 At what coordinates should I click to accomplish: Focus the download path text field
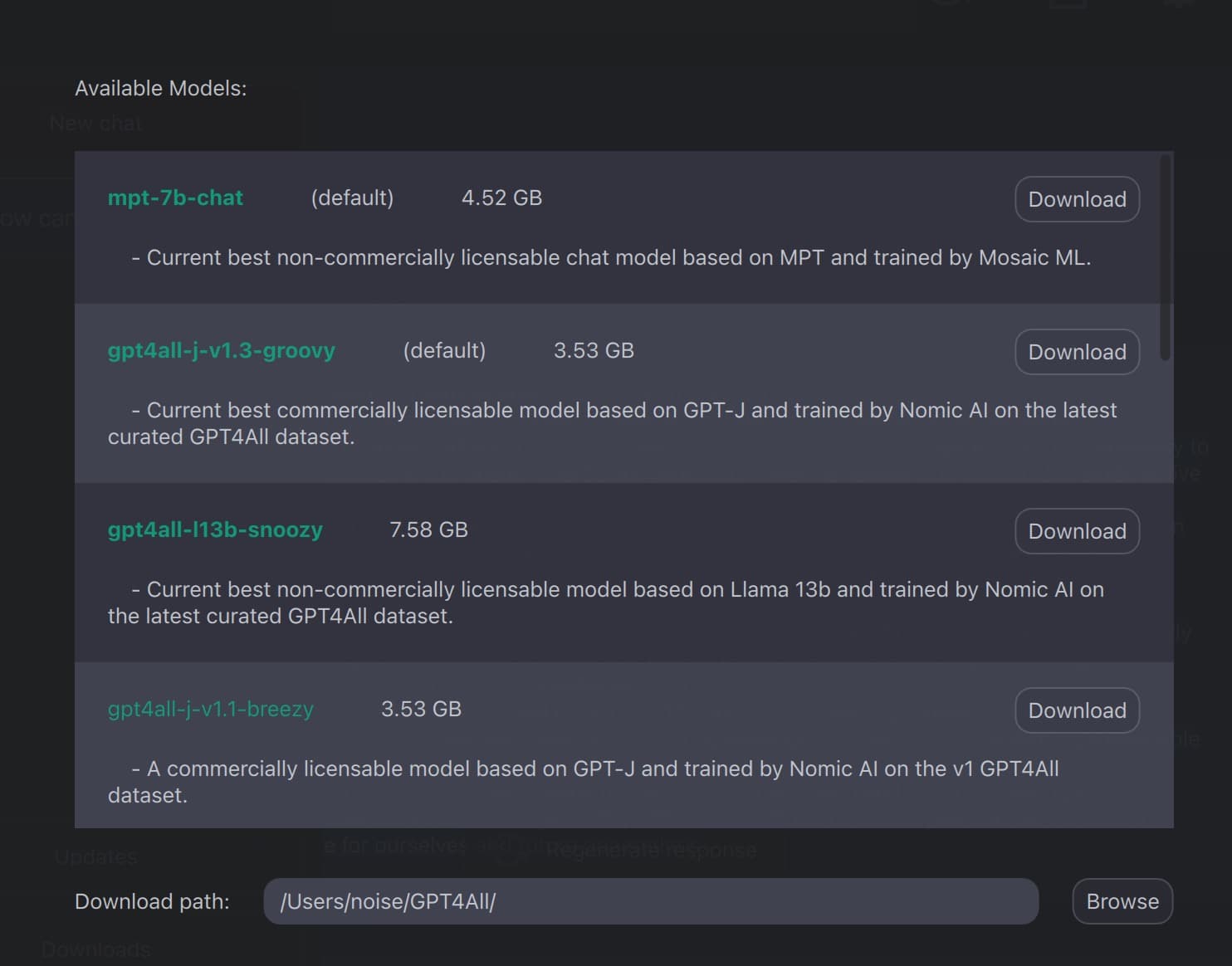pos(651,901)
